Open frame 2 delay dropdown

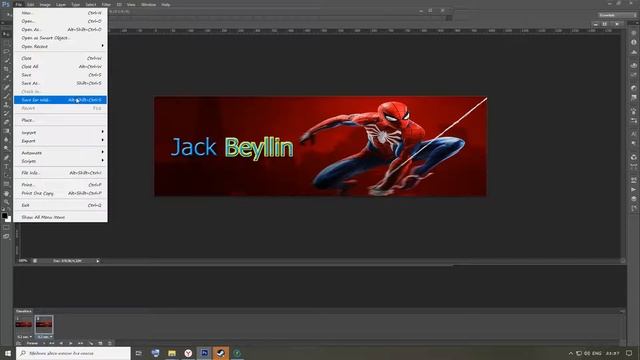pyautogui.click(x=44, y=337)
